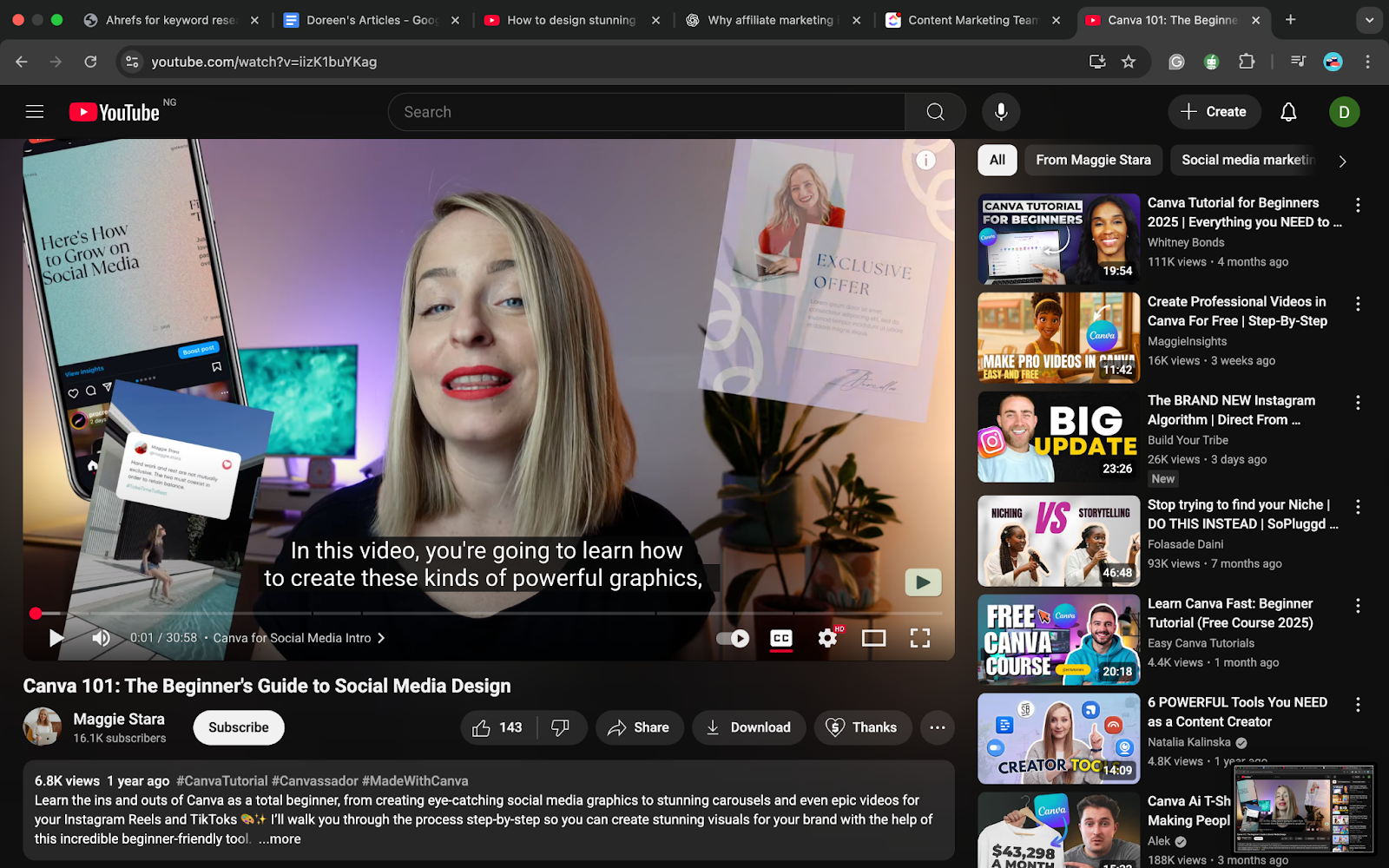This screenshot has width=1389, height=868.
Task: Switch to theater mode
Action: [874, 638]
